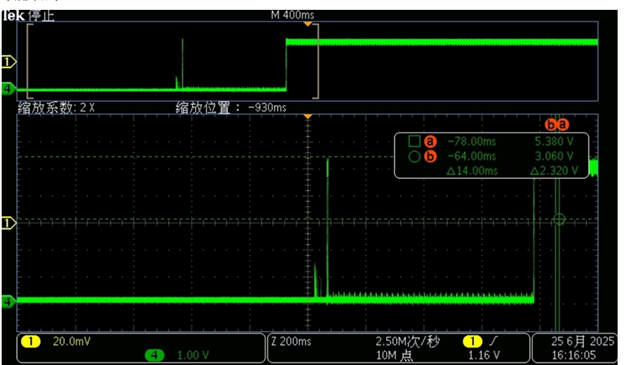Click the orange trigger position marker in overview window
This screenshot has height=365, width=640.
[308, 24]
